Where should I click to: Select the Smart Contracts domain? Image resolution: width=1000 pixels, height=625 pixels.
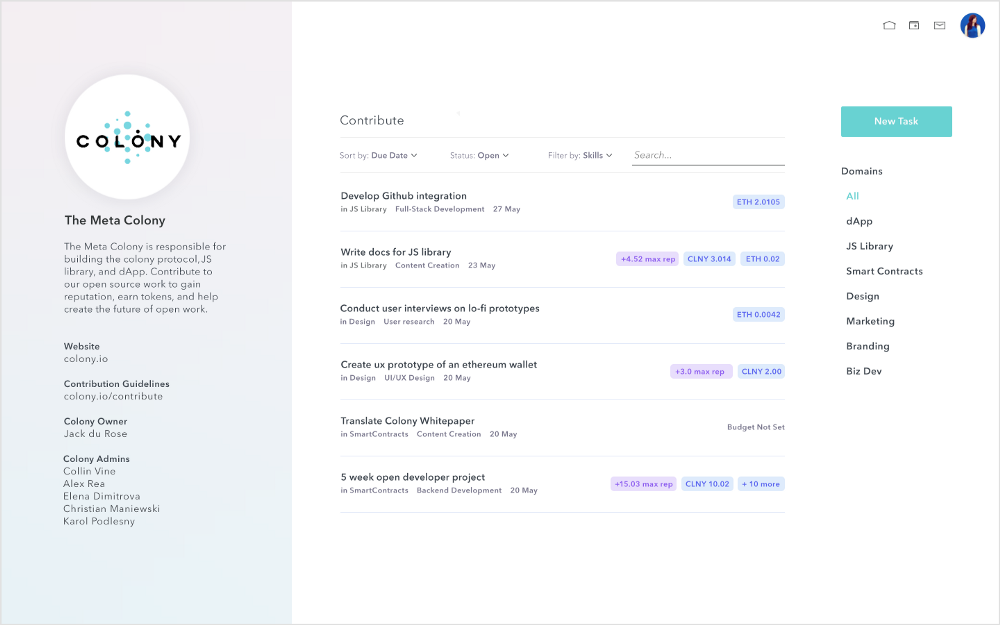coord(884,271)
